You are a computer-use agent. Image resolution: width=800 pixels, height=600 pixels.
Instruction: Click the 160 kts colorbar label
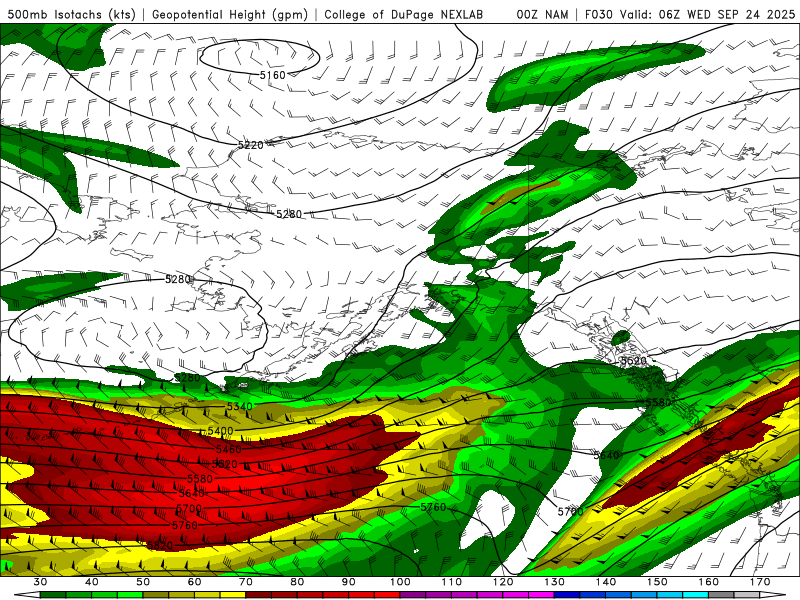709,582
